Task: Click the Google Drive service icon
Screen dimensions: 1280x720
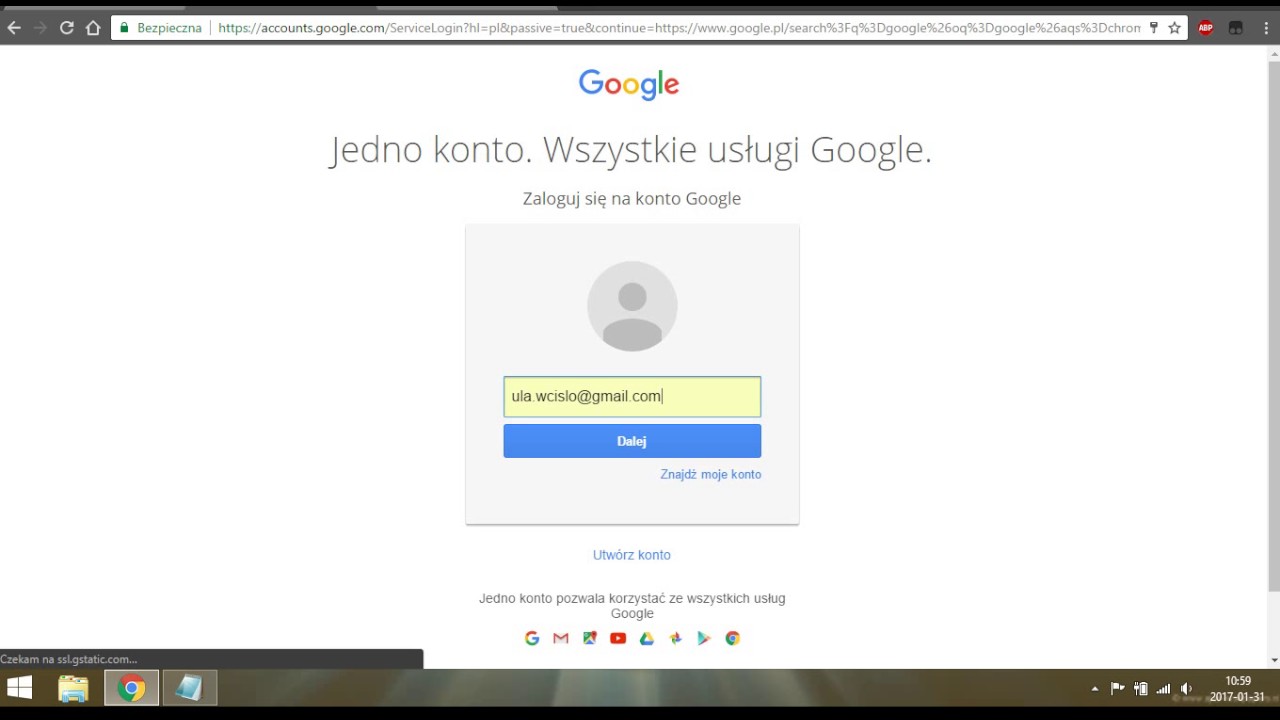Action: [647, 638]
